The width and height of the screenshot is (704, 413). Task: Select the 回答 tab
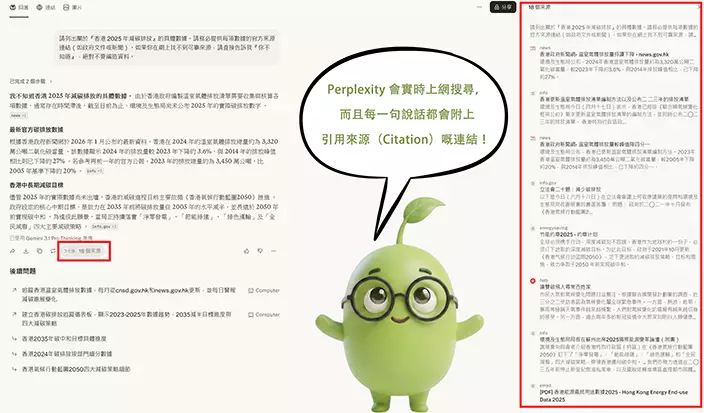click(x=17, y=7)
